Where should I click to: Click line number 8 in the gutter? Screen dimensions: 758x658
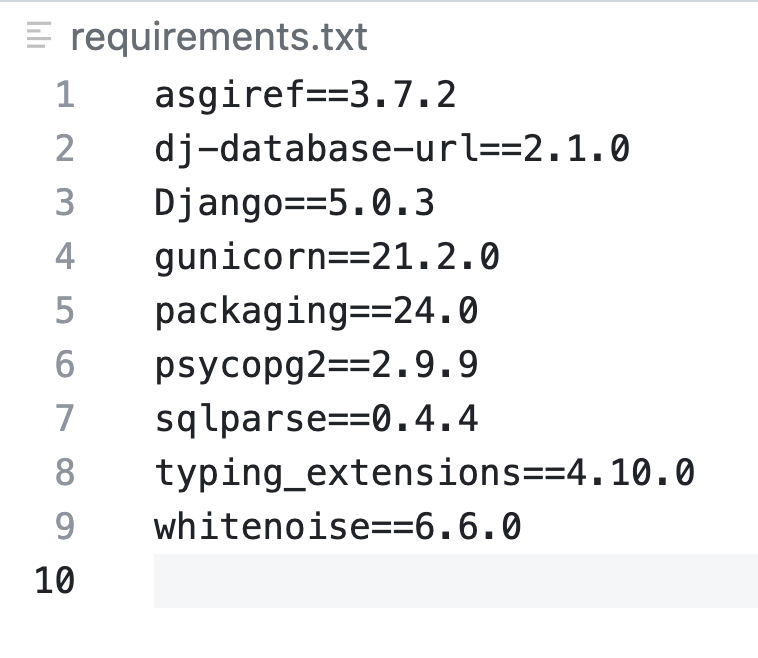(x=64, y=473)
